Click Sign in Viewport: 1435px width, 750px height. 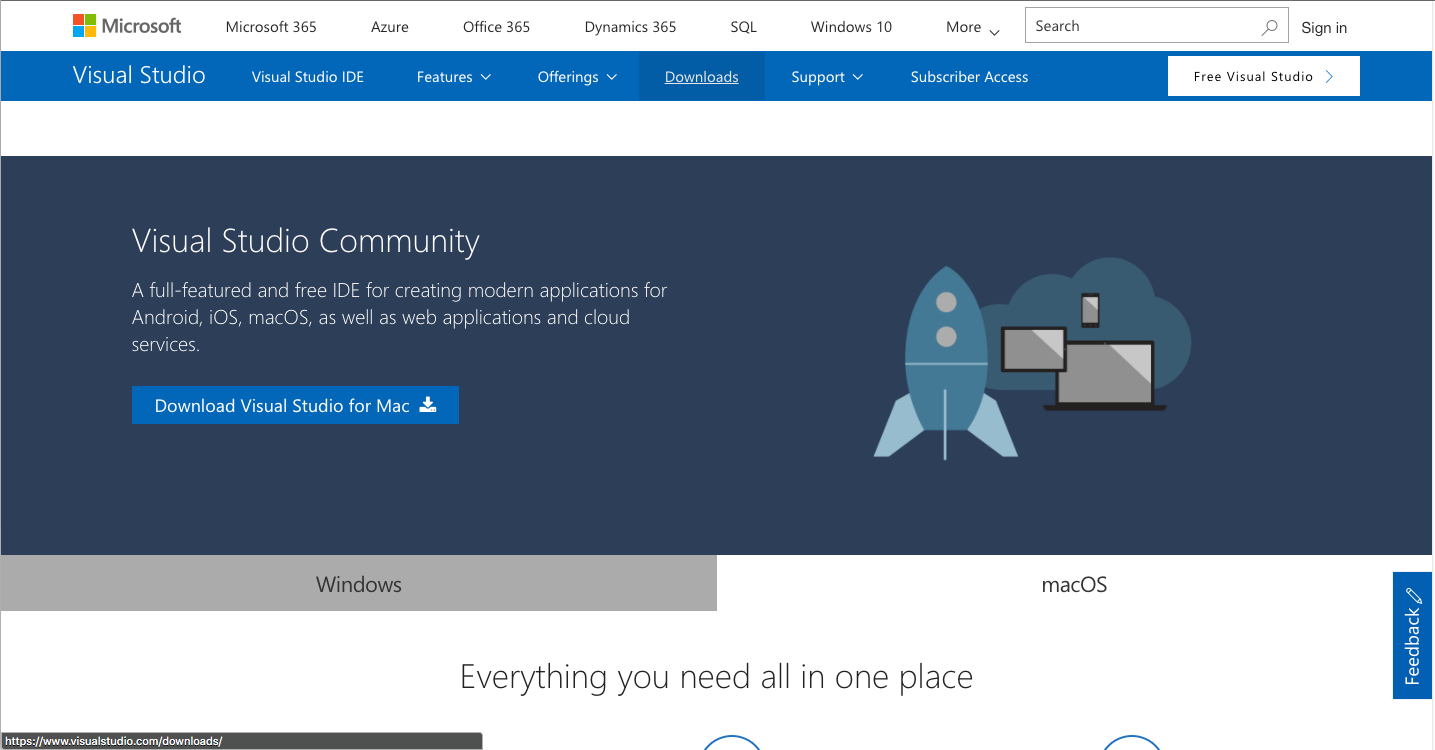tap(1324, 28)
